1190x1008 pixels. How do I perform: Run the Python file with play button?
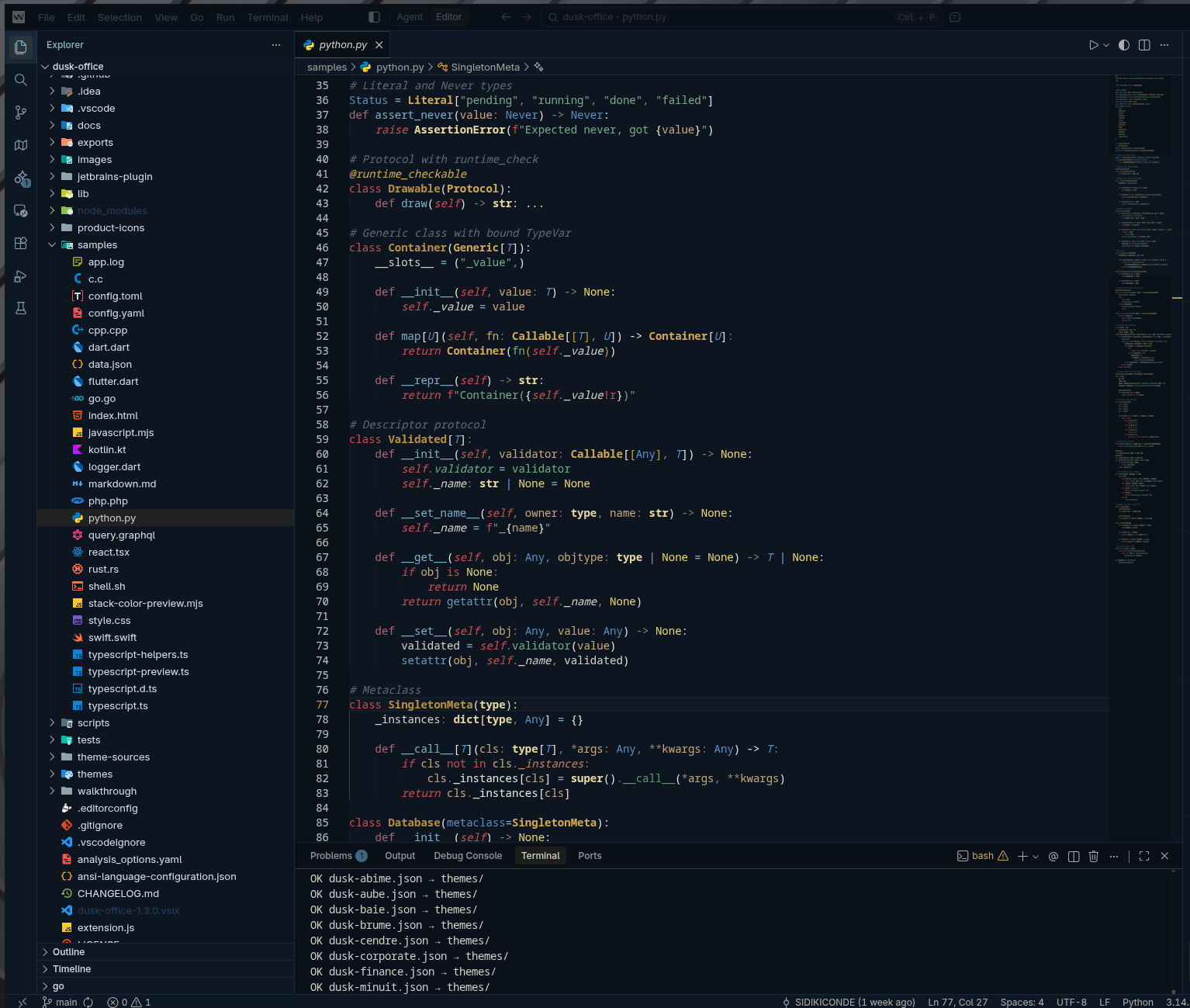click(1093, 45)
